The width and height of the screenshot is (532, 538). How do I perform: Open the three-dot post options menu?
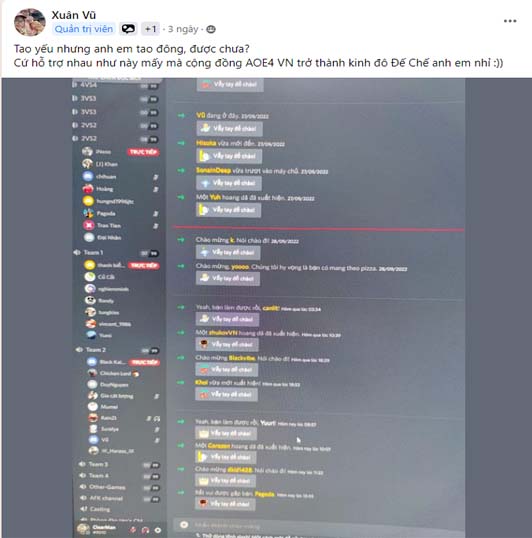pos(510,21)
